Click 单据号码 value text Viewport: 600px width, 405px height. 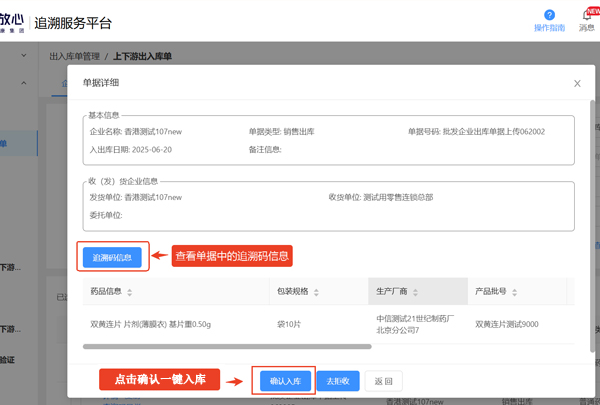click(494, 132)
